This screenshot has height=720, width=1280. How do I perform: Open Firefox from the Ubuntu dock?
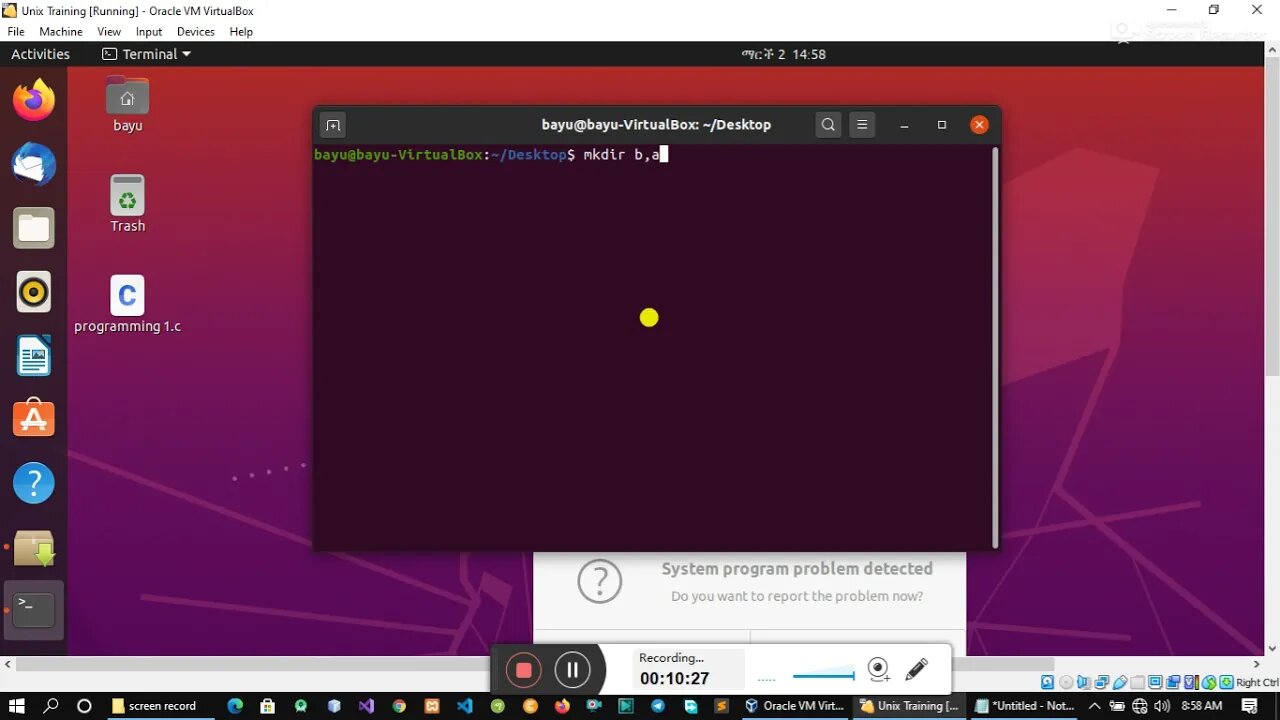[x=34, y=100]
